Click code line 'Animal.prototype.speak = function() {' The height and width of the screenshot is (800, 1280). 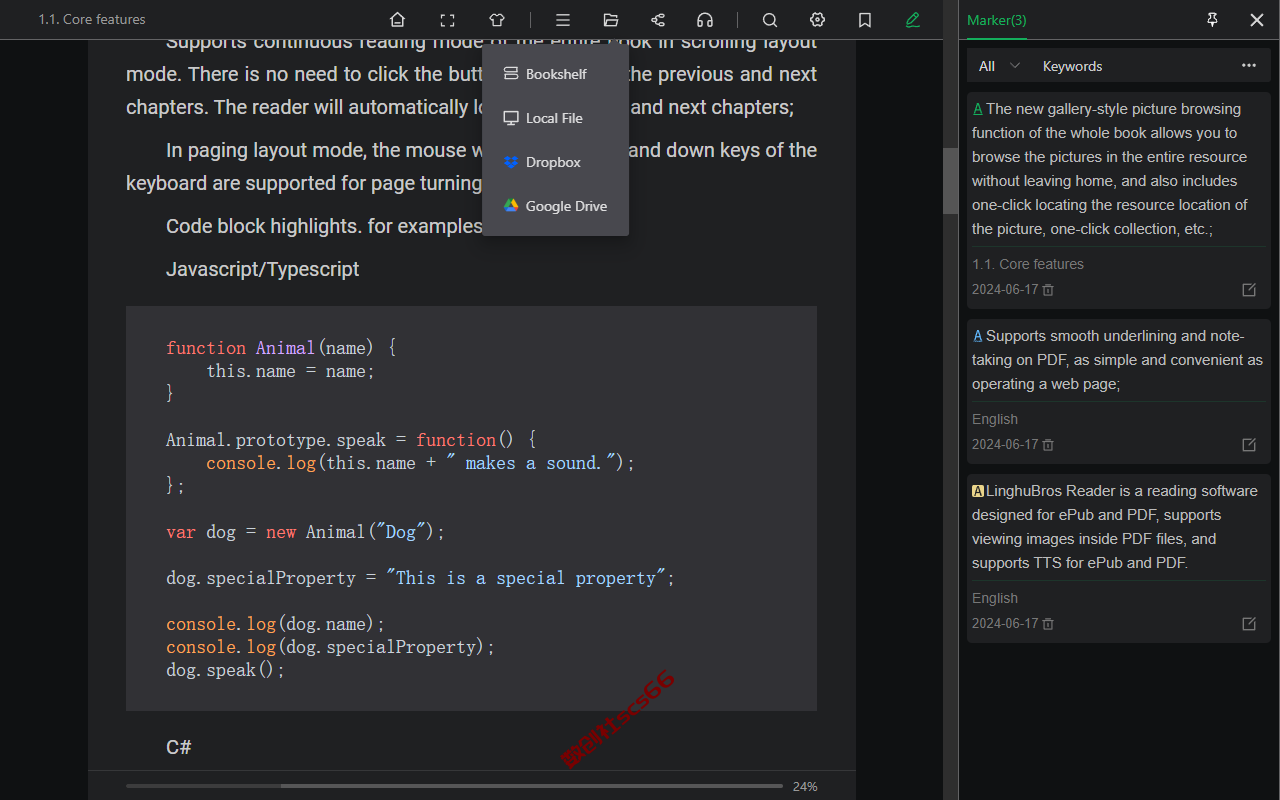click(x=351, y=440)
